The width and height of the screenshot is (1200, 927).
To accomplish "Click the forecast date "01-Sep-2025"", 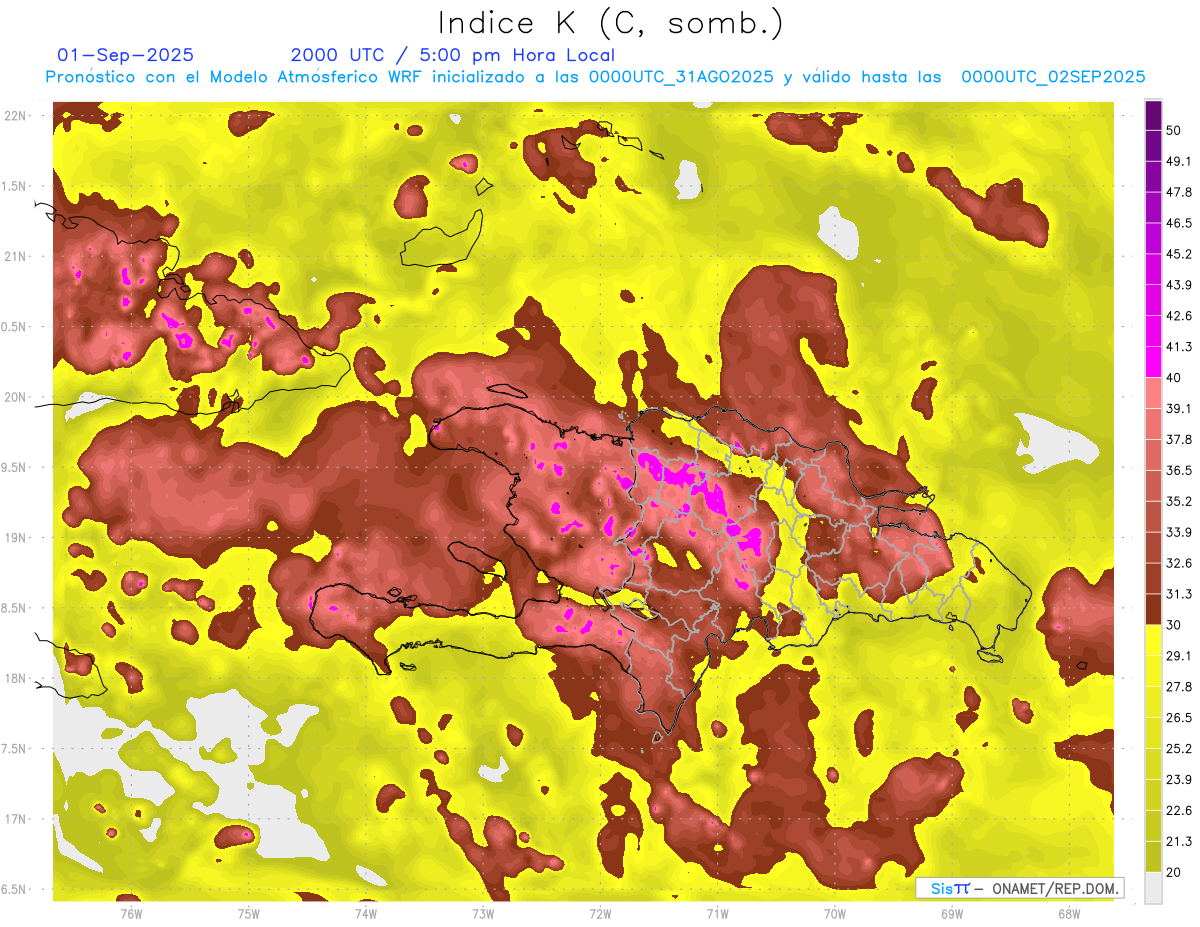I will [126, 55].
